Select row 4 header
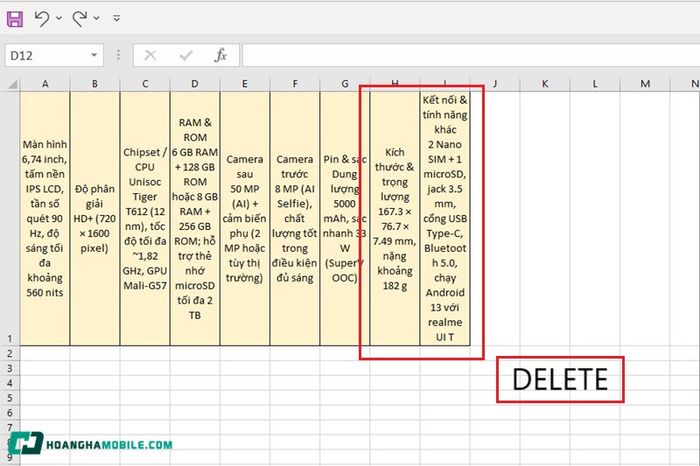700x466 pixels. pyautogui.click(x=10, y=383)
